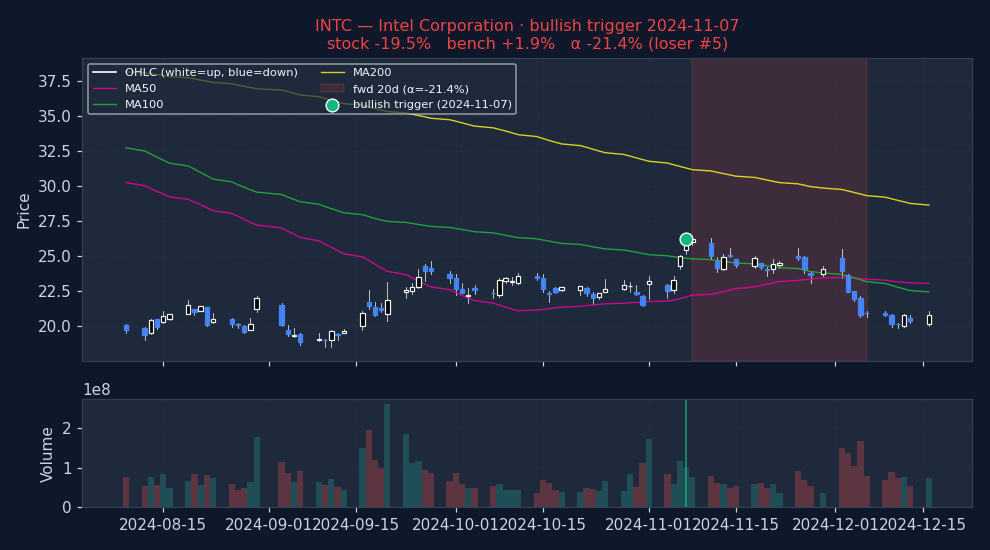Select the fwd 20d shaded swatch in the legend

click(x=332, y=89)
